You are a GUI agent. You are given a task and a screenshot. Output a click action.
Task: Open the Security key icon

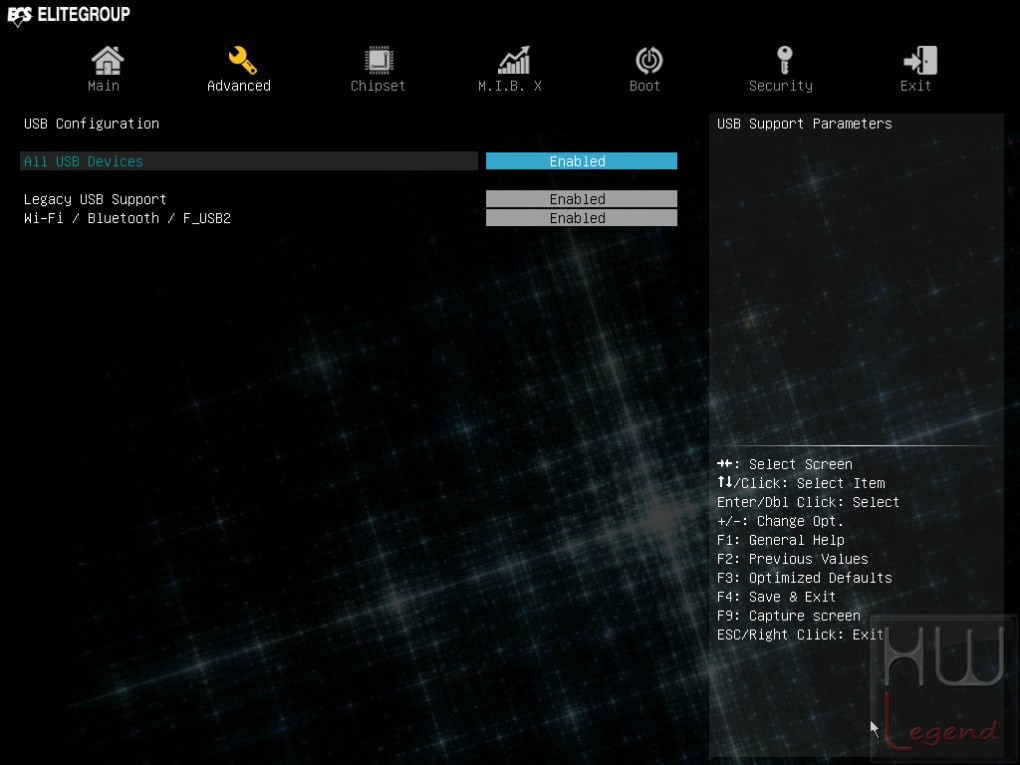[785, 60]
